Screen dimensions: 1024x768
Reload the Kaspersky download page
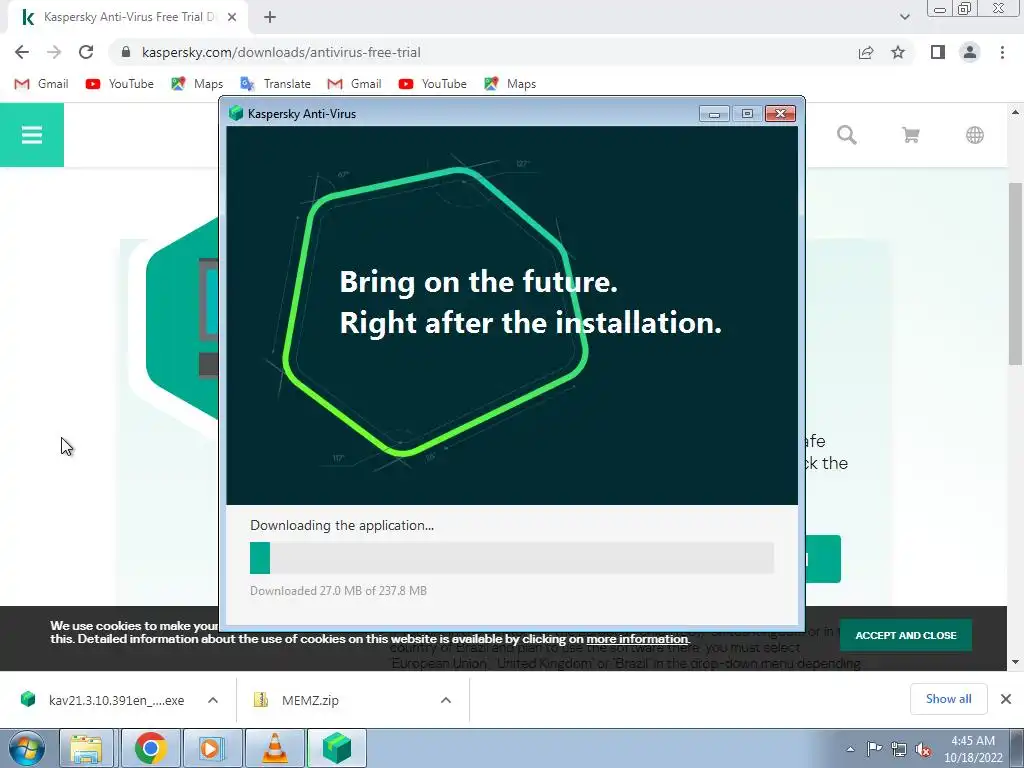(86, 52)
